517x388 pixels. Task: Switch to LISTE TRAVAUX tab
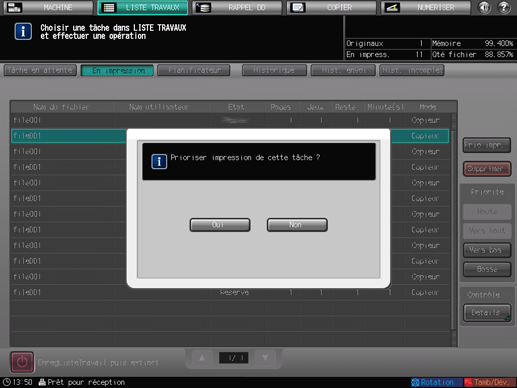pos(143,7)
